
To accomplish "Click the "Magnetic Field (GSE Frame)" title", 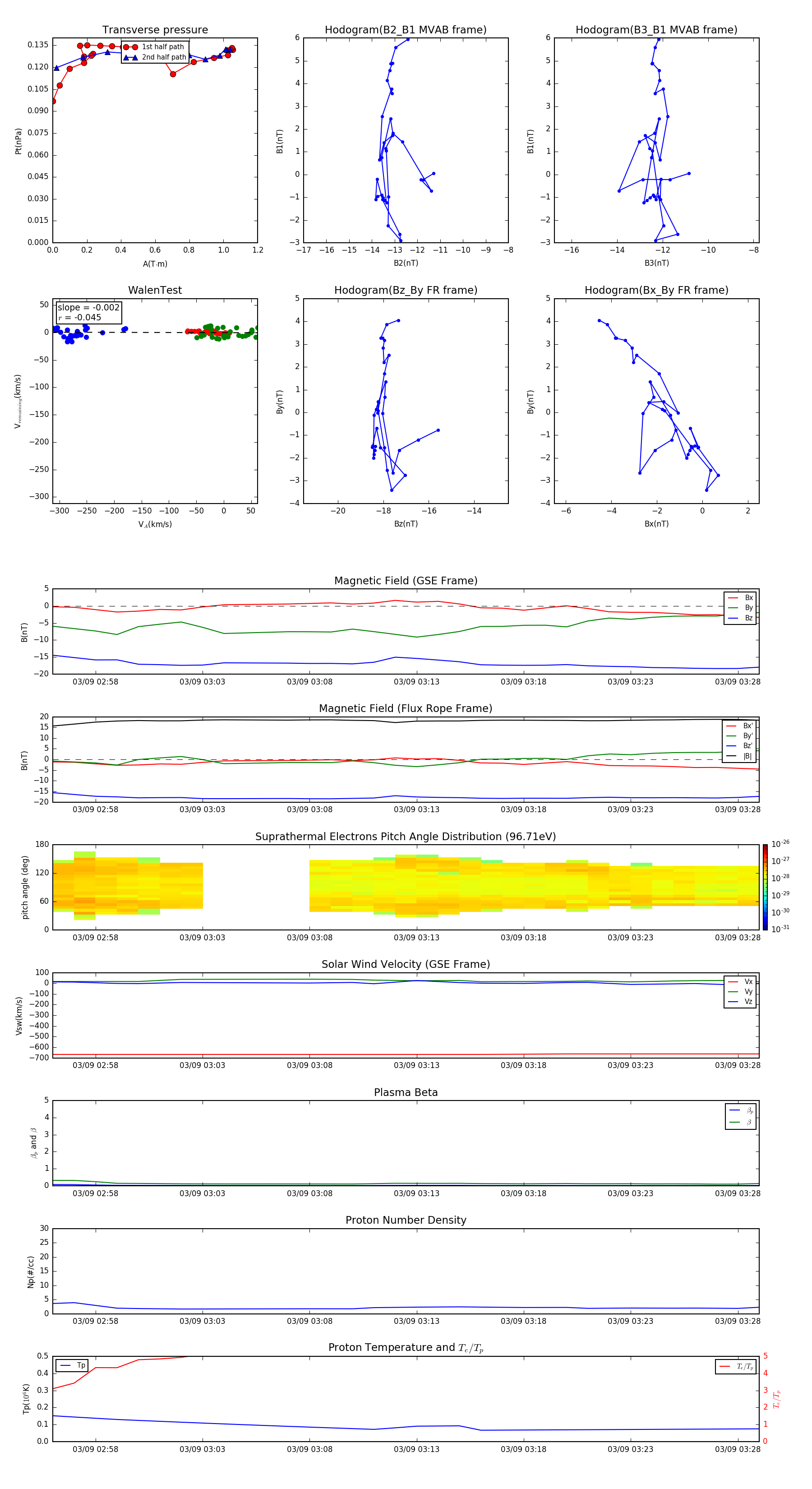I will 406,581.
